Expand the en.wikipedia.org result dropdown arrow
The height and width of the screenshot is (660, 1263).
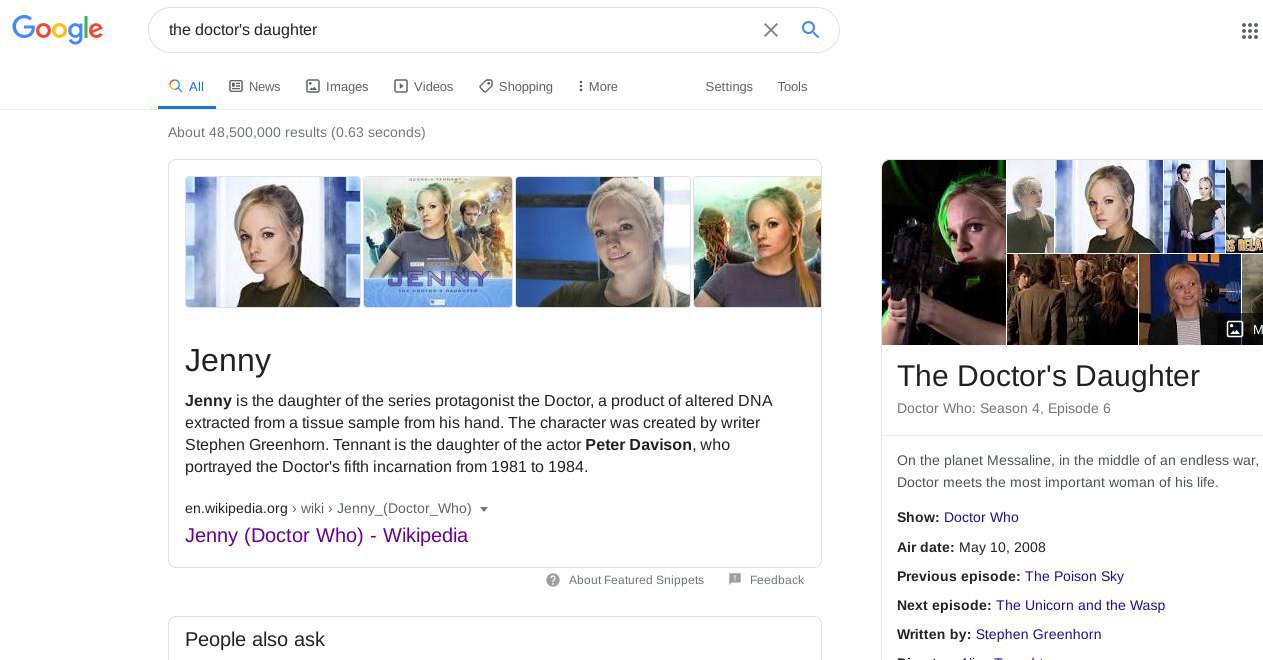pyautogui.click(x=484, y=509)
